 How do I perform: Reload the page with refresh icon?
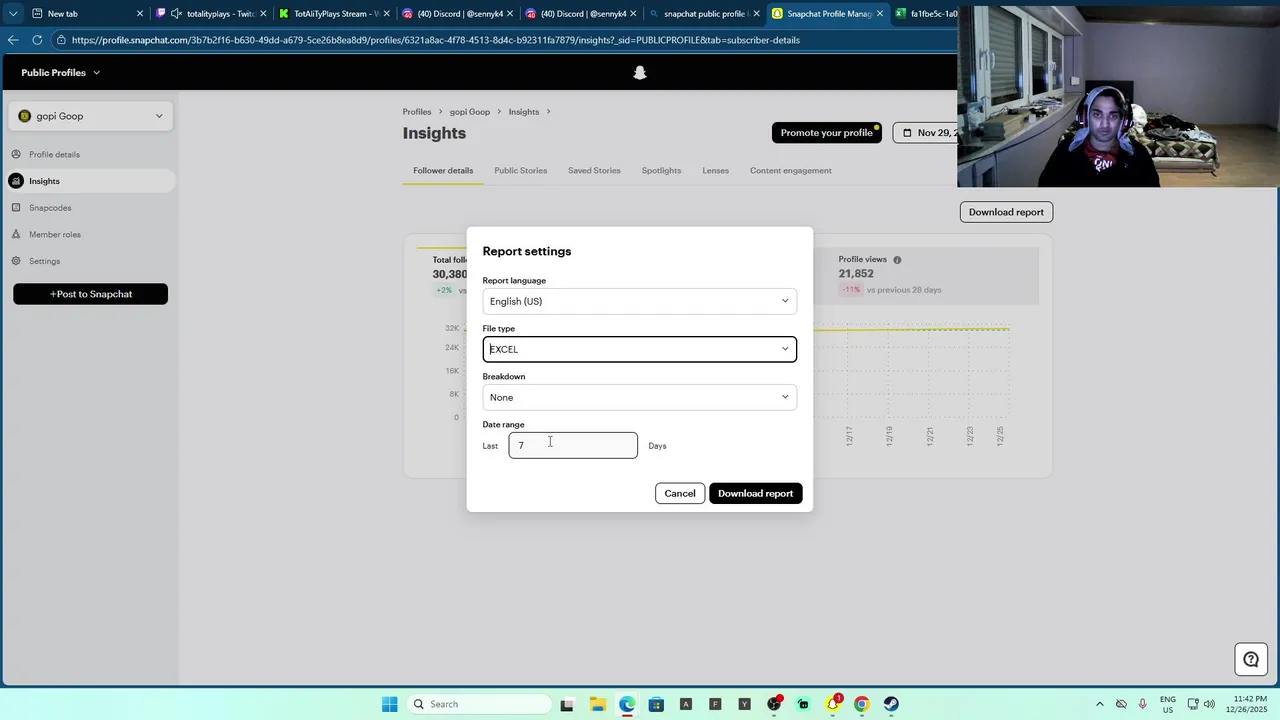[x=37, y=40]
